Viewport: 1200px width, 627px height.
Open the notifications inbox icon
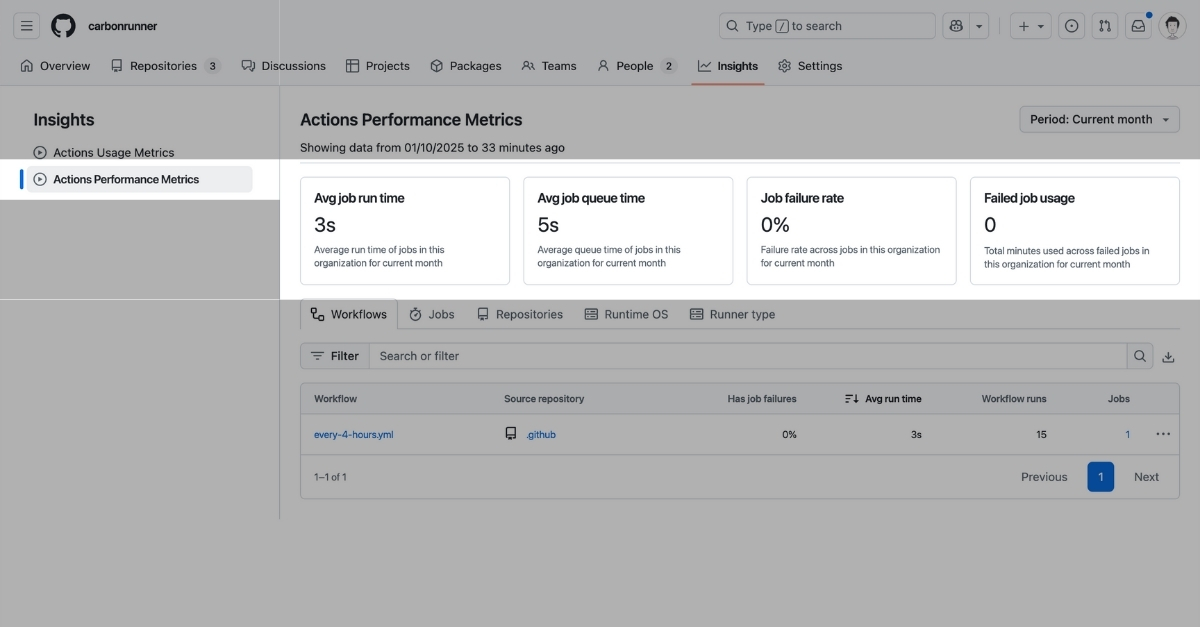(1138, 26)
